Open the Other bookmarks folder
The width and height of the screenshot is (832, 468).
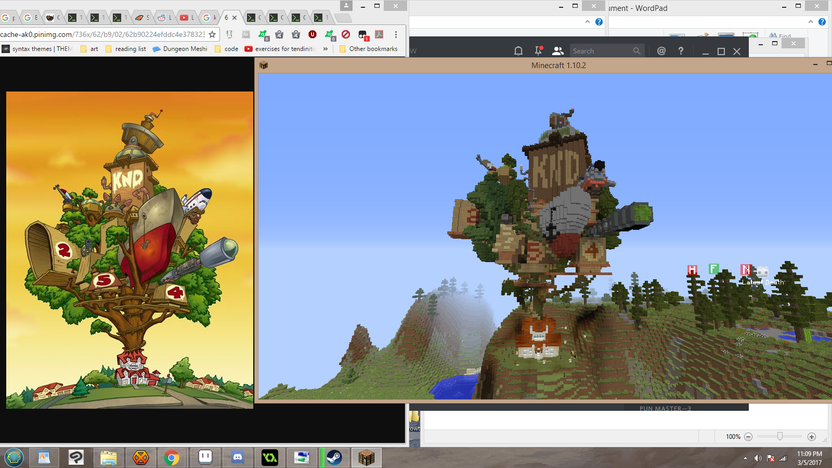coord(367,48)
